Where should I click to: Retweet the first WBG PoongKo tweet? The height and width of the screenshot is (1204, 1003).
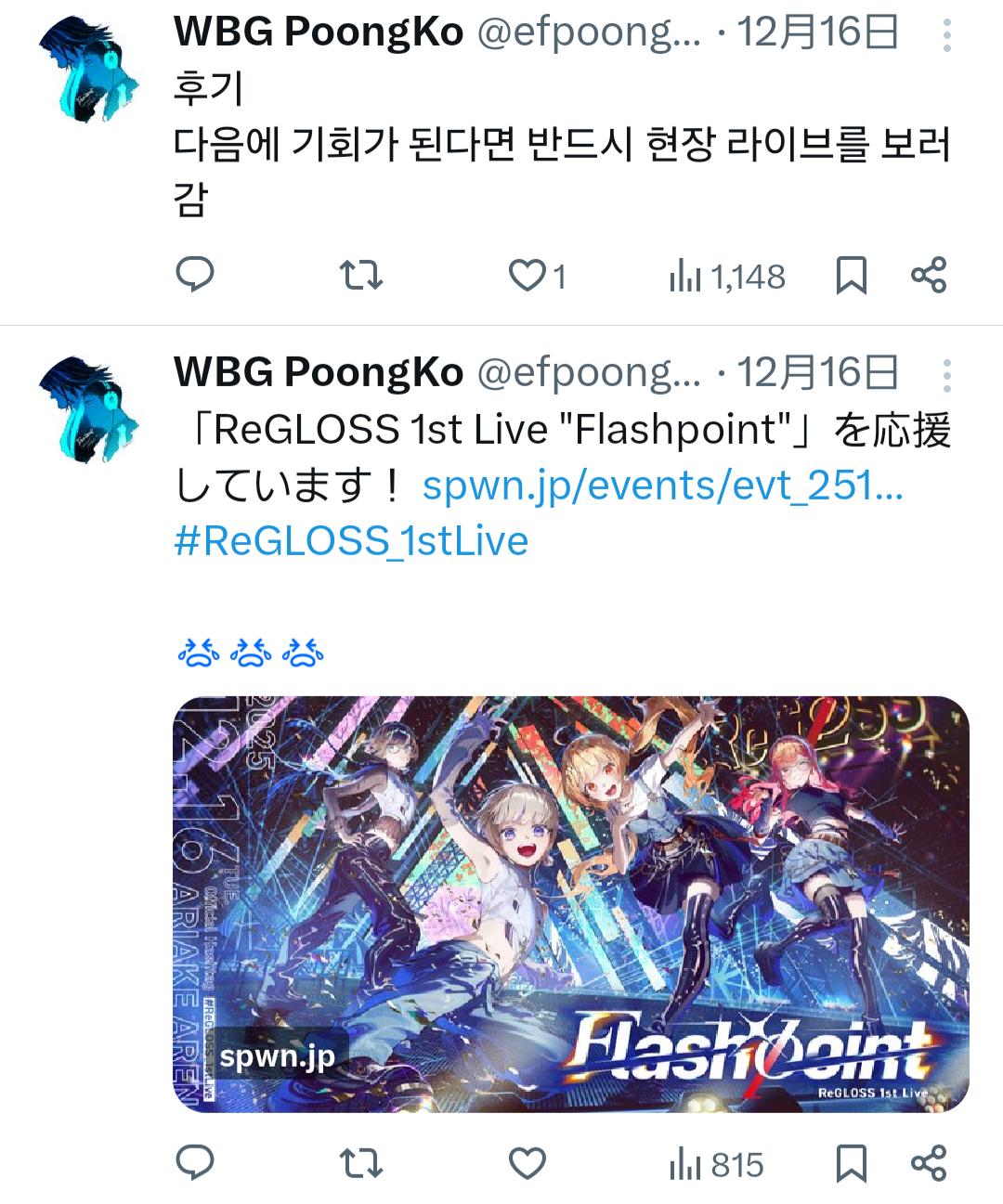[x=360, y=276]
